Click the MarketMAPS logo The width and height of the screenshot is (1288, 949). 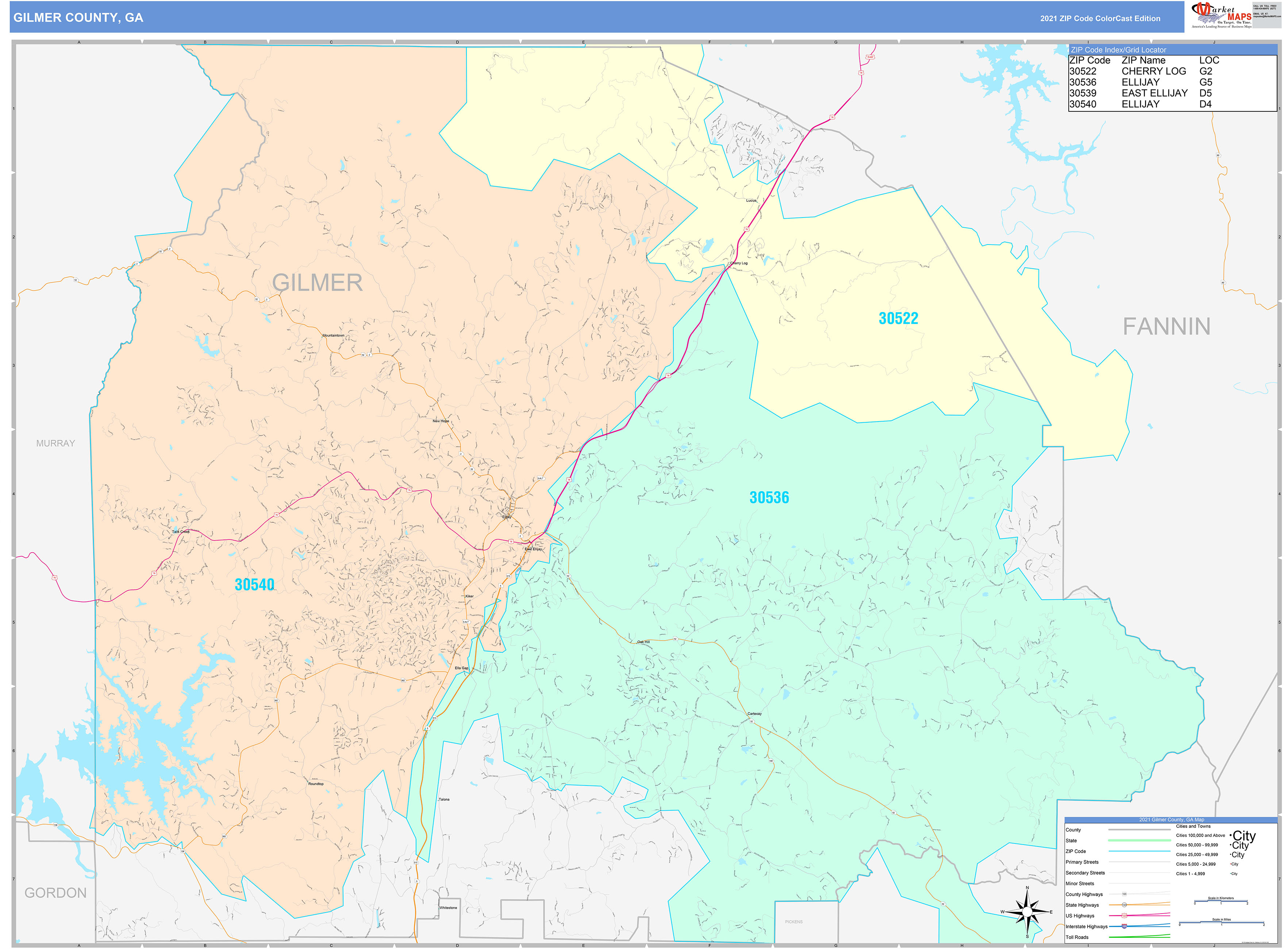click(x=1222, y=15)
